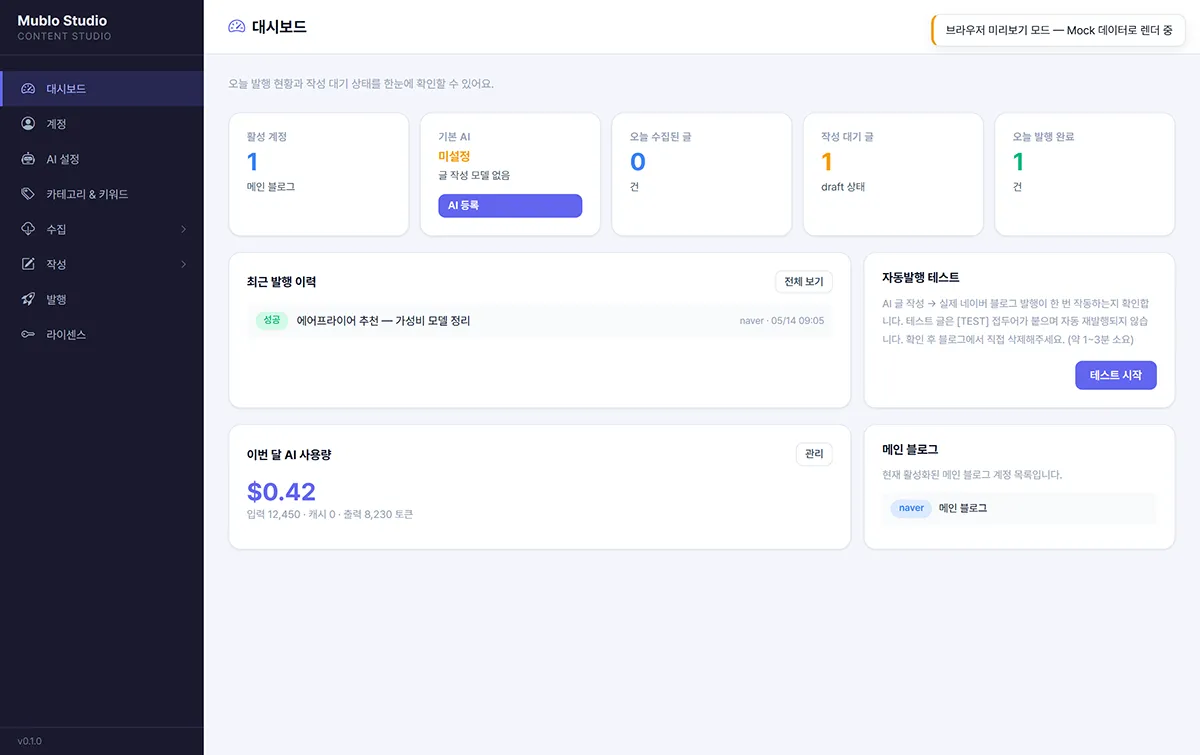This screenshot has height=755, width=1200.
Task: Open the 라이센스 menu item
Action: point(102,334)
